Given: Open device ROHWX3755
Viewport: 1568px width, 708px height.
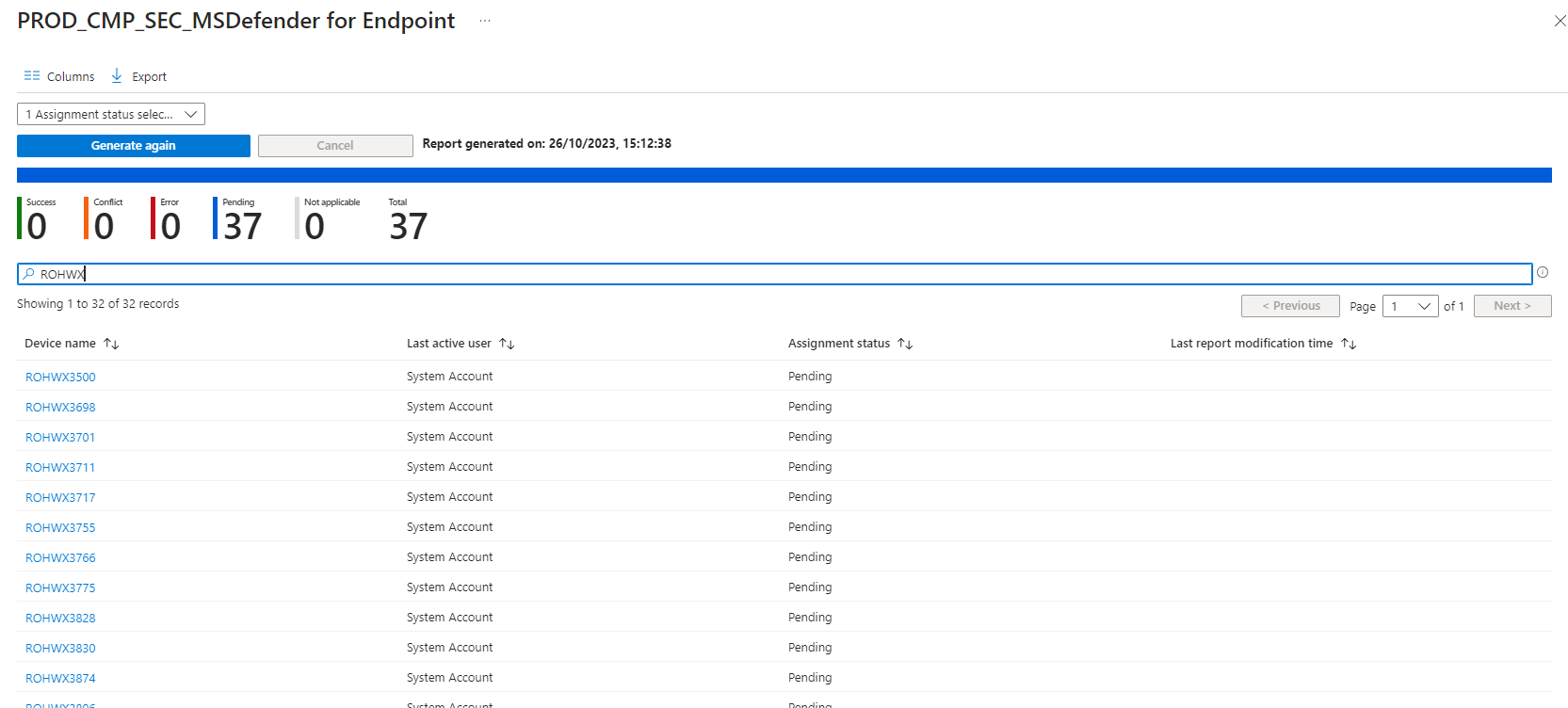Looking at the screenshot, I should point(60,527).
